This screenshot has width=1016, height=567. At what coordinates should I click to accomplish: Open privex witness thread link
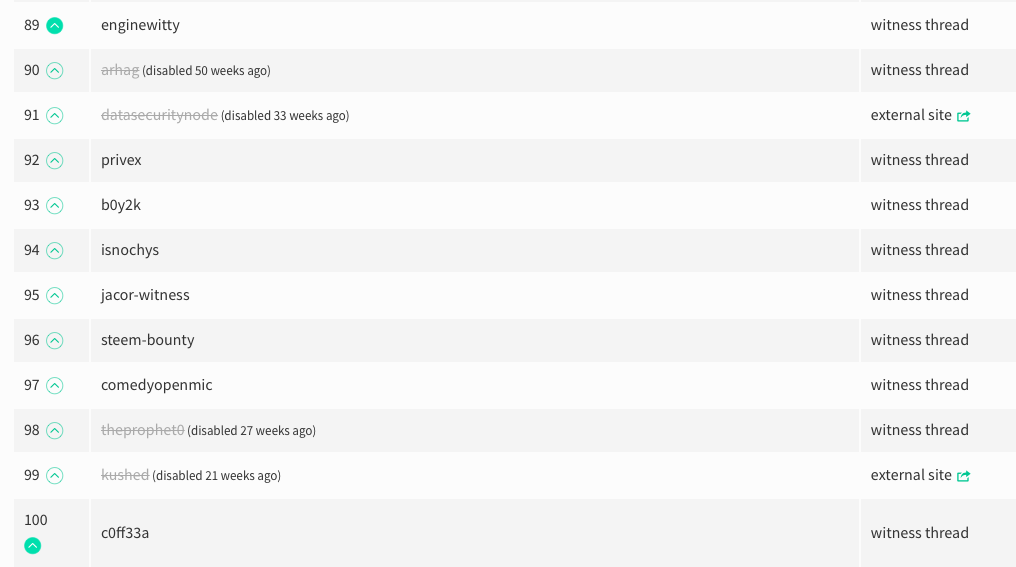pyautogui.click(x=919, y=159)
